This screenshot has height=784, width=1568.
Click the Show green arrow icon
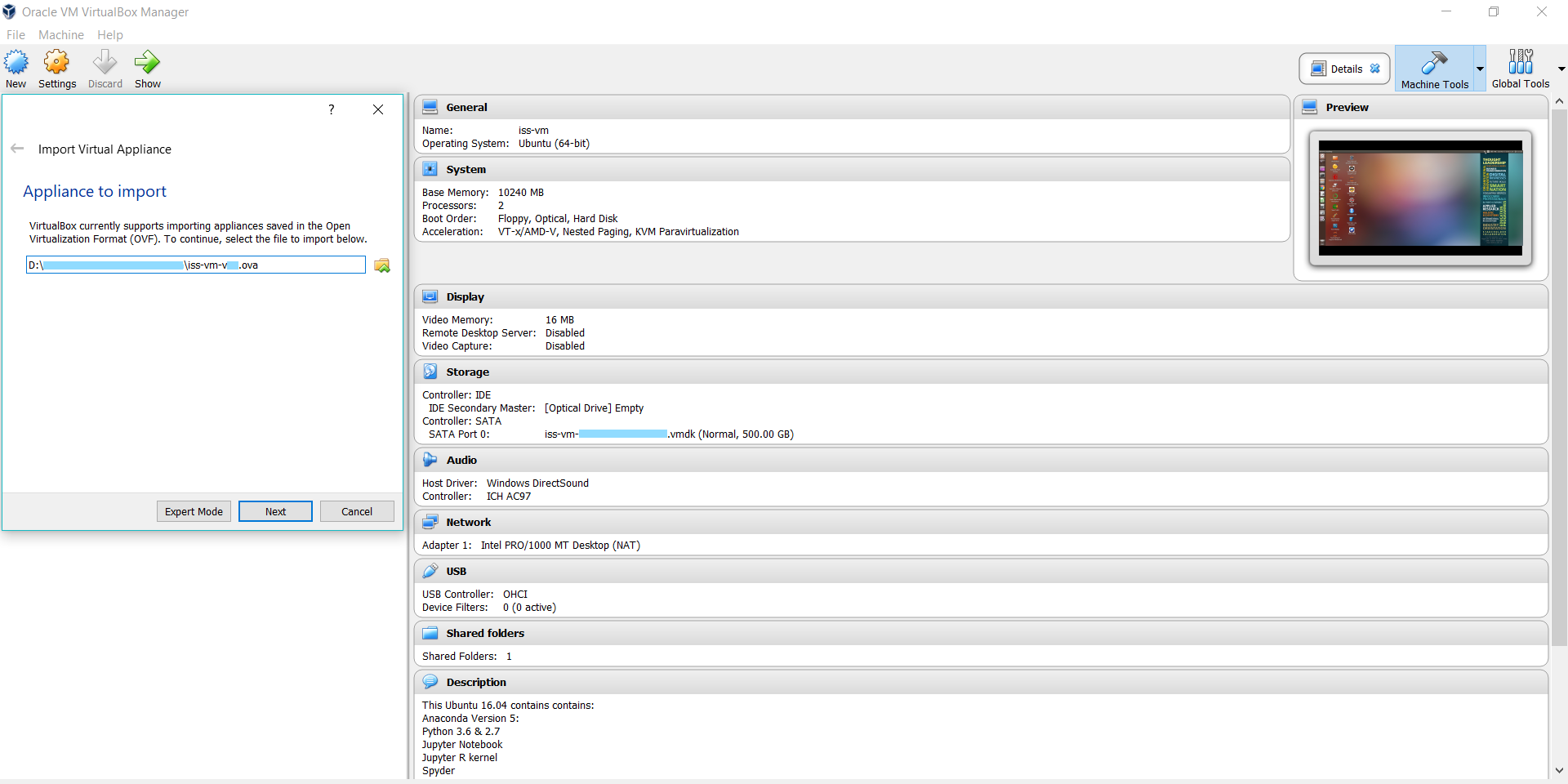pos(147,62)
